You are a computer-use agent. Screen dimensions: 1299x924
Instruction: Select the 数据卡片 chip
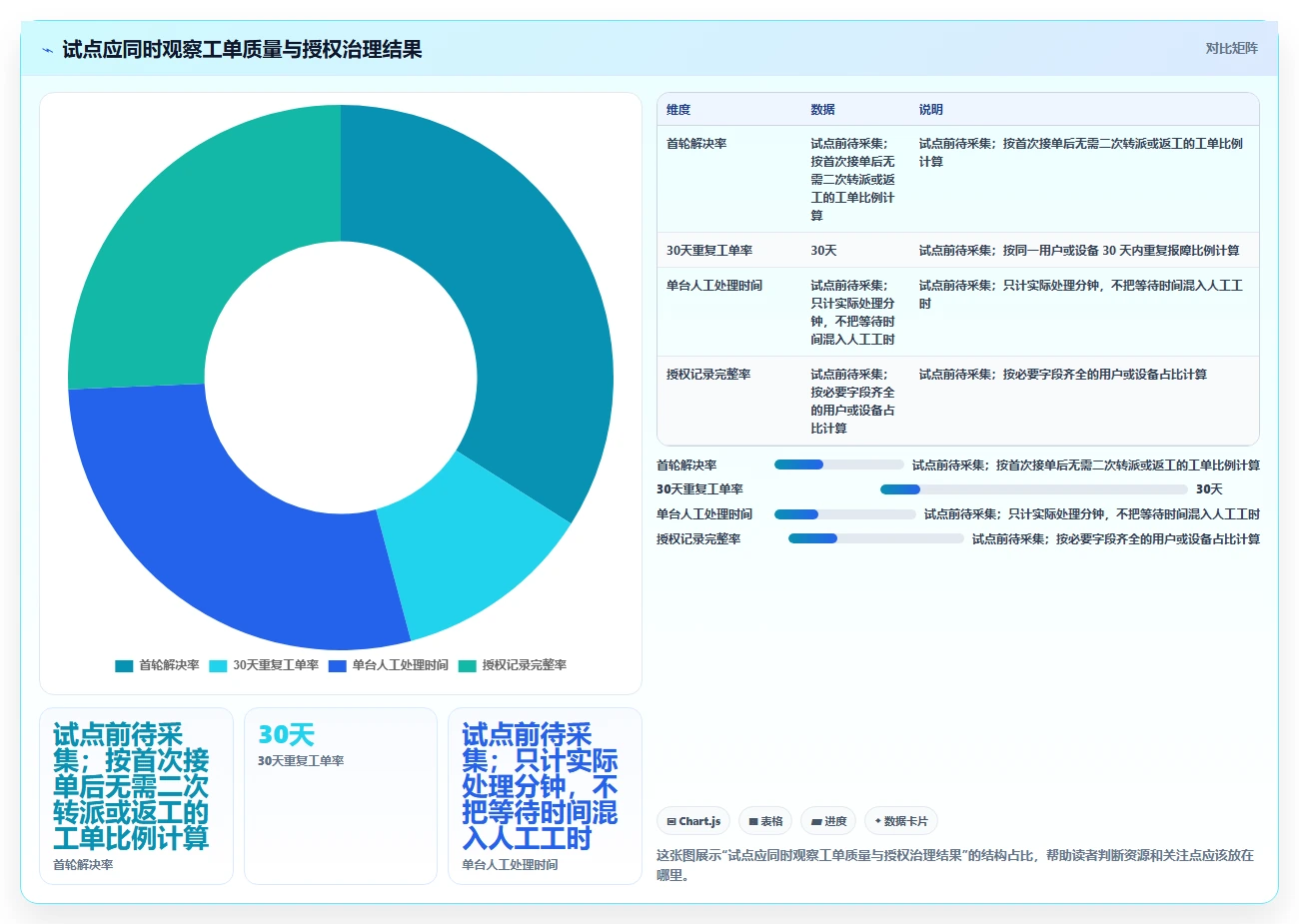901,821
